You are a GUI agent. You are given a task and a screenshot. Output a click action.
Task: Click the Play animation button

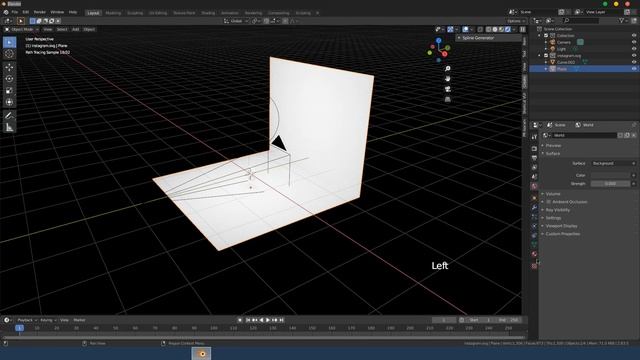click(268, 320)
